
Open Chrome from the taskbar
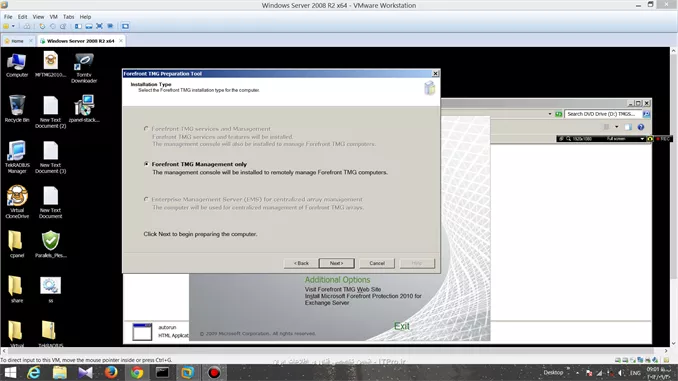[x=137, y=372]
